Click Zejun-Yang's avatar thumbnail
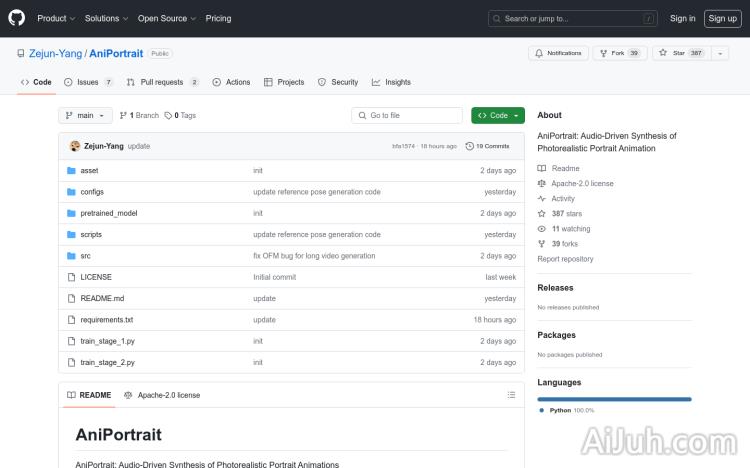The width and height of the screenshot is (750, 468). [75, 146]
